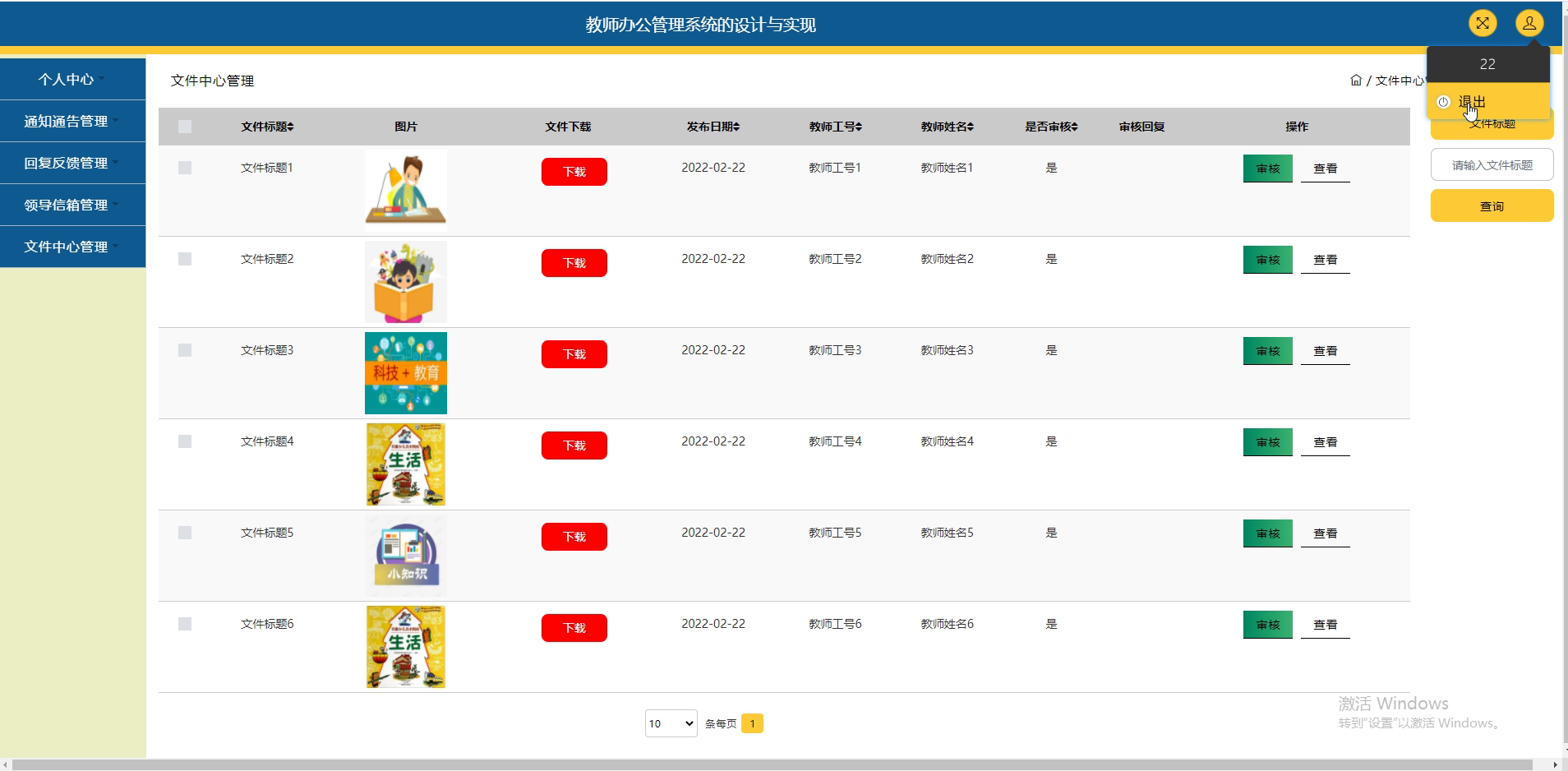
Task: Sort table by 教师工号 column arrows
Action: click(x=859, y=127)
